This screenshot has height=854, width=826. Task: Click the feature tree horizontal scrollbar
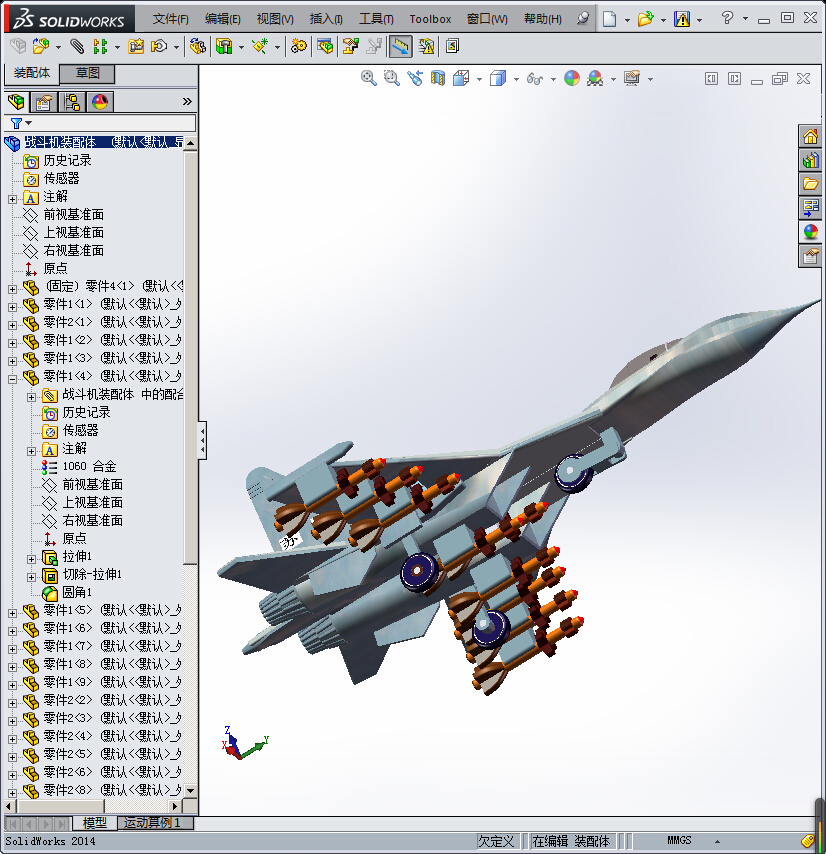pos(60,806)
